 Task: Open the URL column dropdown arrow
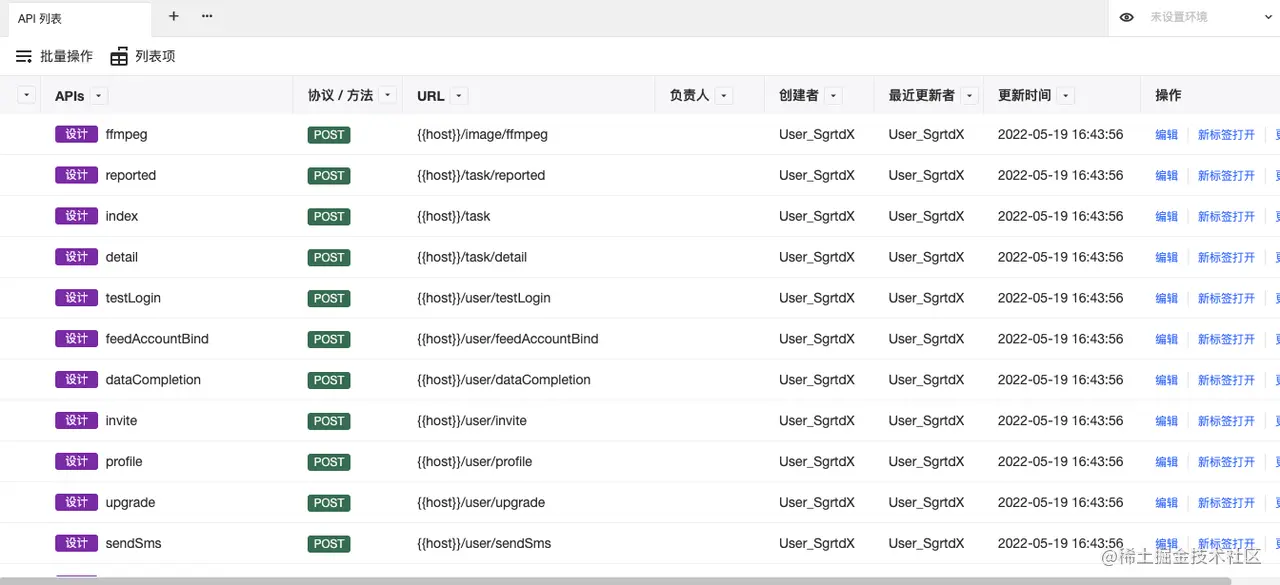[x=459, y=96]
